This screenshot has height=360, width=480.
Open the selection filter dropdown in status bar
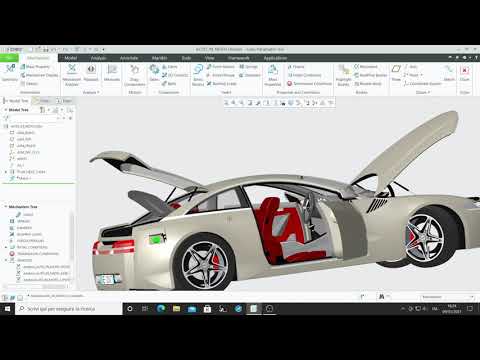447,297
